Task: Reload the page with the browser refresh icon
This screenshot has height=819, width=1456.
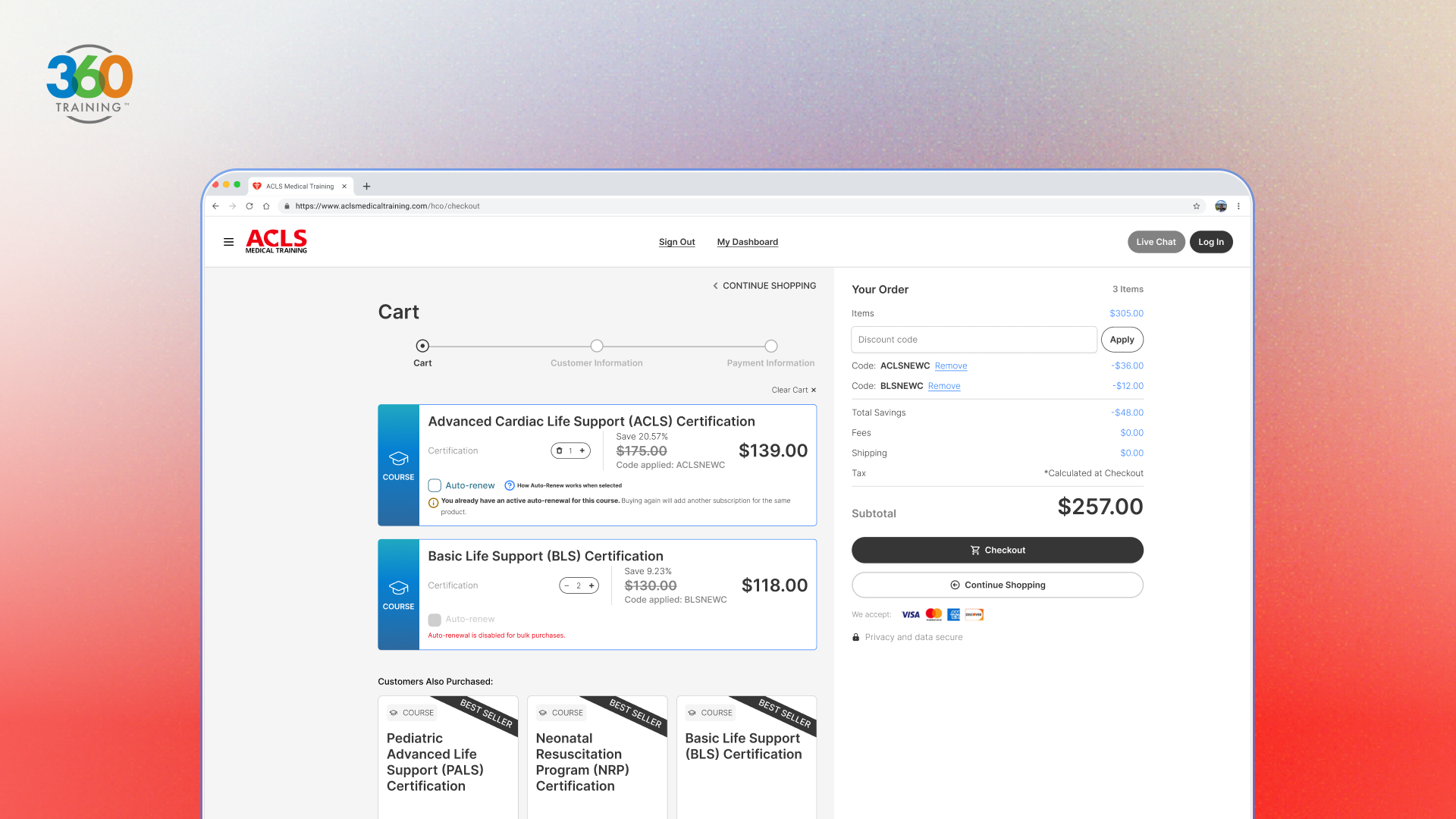Action: 249,206
